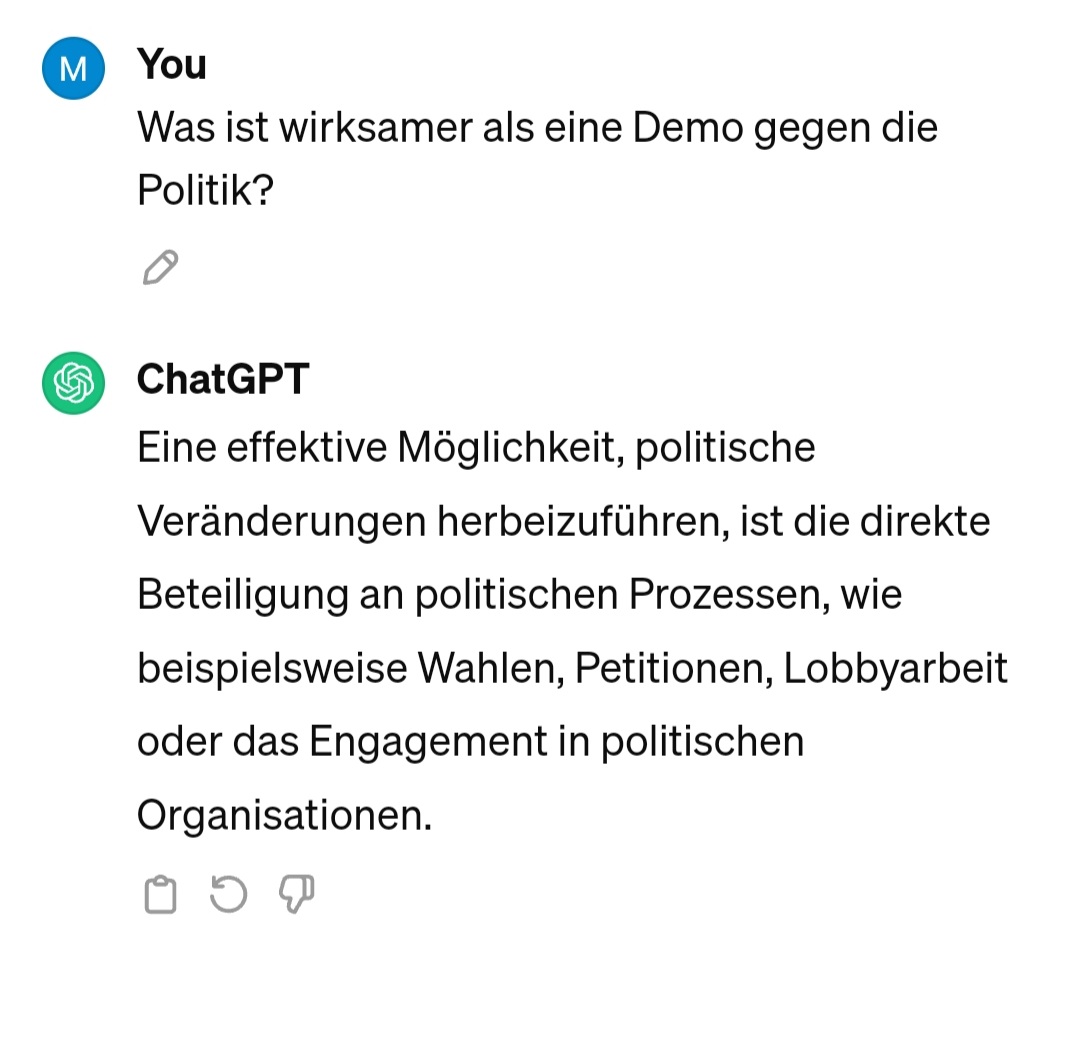
Task: Regenerate the reply using the circular arrow
Action: point(228,894)
